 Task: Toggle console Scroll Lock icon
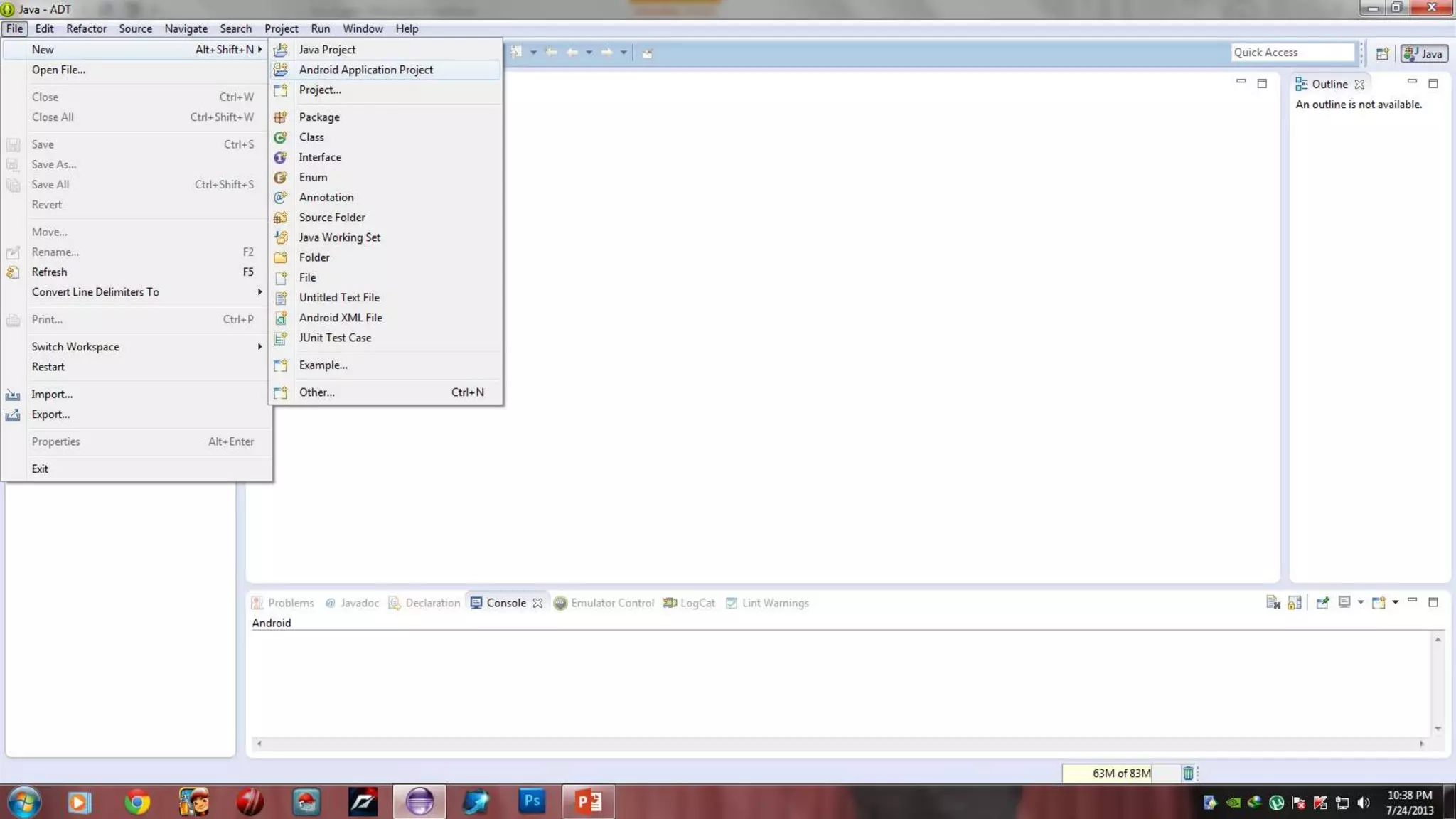[1295, 603]
